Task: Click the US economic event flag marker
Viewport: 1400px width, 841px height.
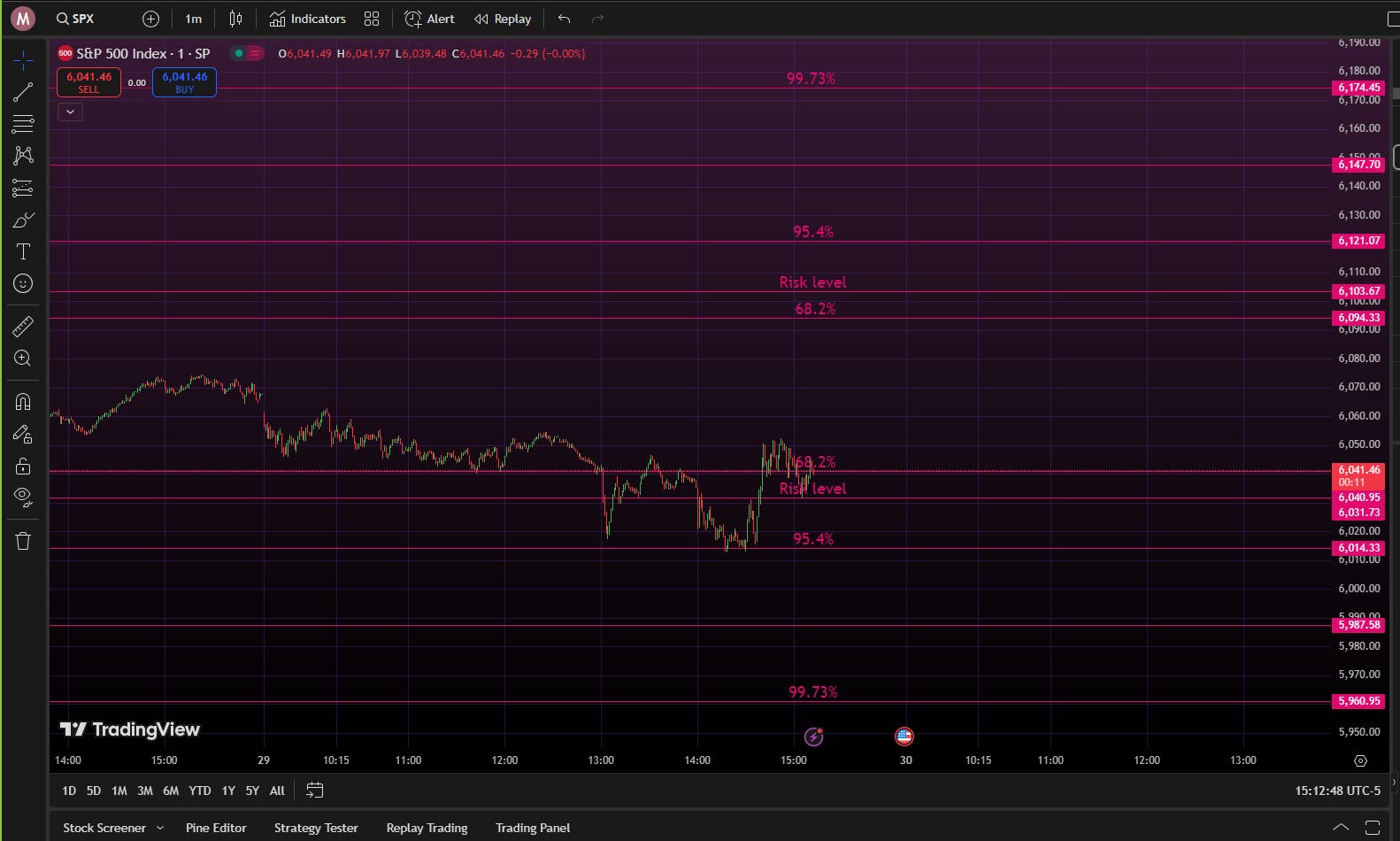Action: point(904,736)
